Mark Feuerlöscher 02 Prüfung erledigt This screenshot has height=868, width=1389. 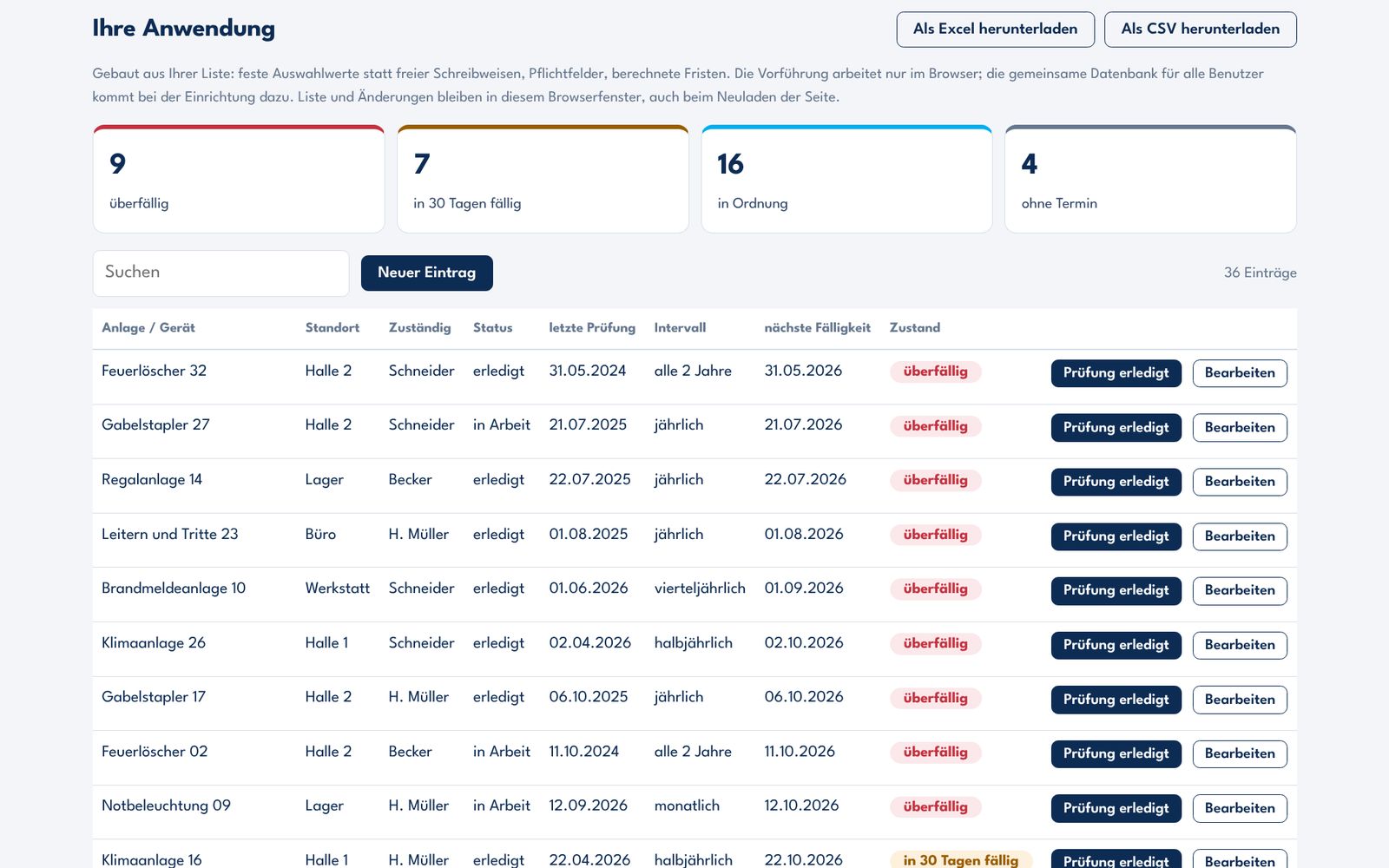pyautogui.click(x=1116, y=753)
